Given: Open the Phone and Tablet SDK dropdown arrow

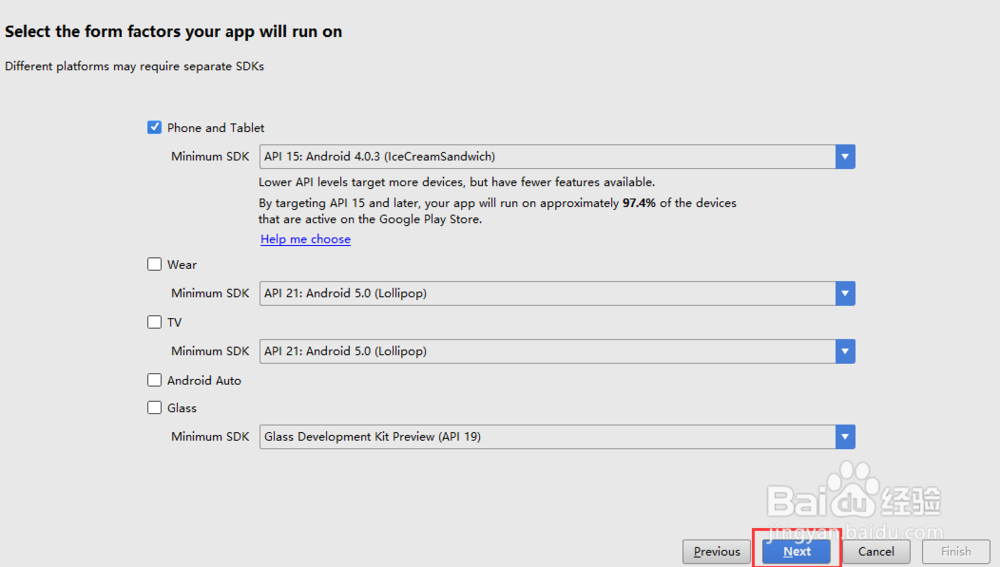Looking at the screenshot, I should pos(846,156).
